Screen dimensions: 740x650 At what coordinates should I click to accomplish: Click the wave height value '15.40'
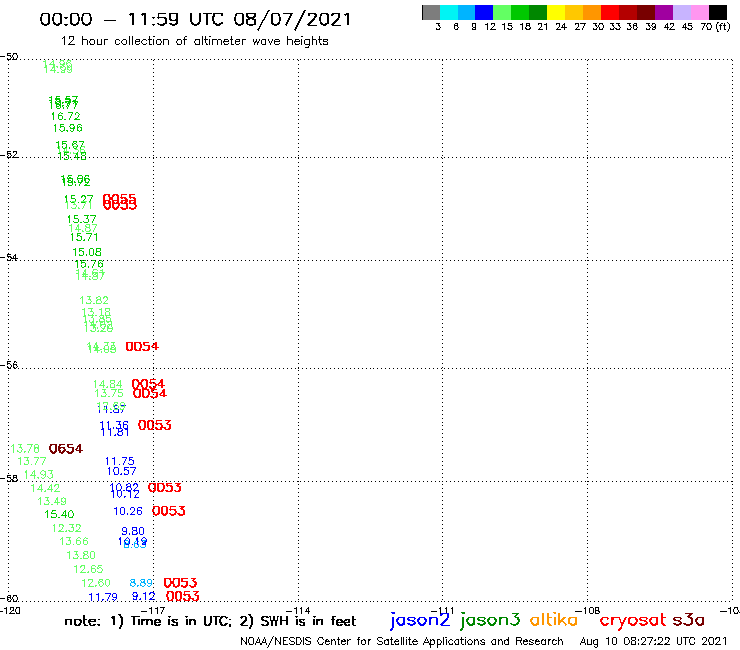(x=59, y=515)
